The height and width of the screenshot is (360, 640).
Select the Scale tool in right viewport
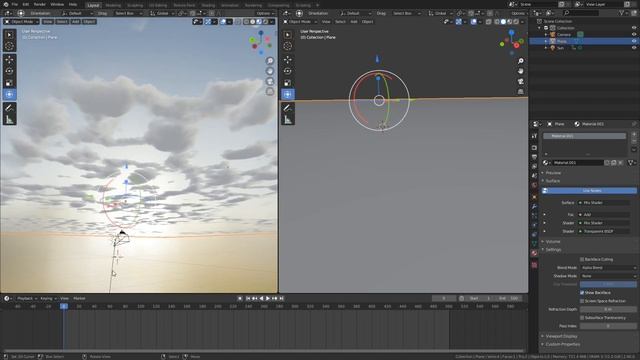click(288, 83)
